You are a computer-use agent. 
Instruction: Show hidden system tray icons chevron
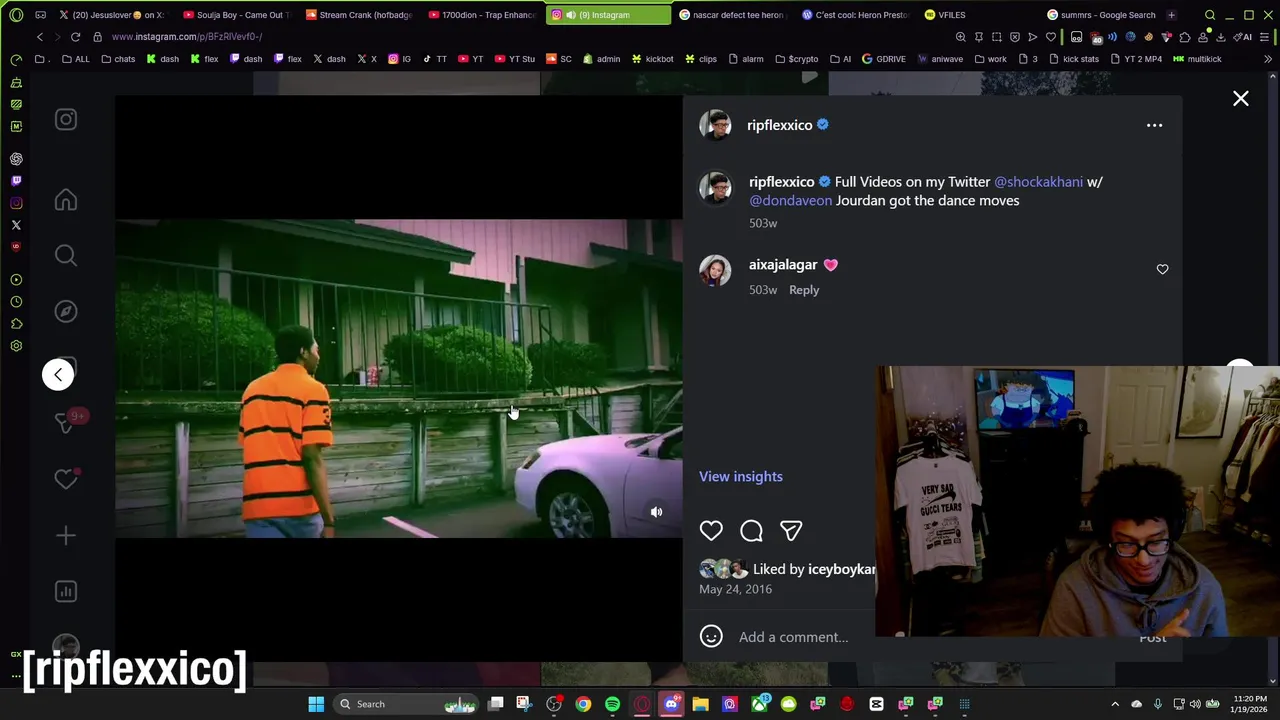(1115, 704)
